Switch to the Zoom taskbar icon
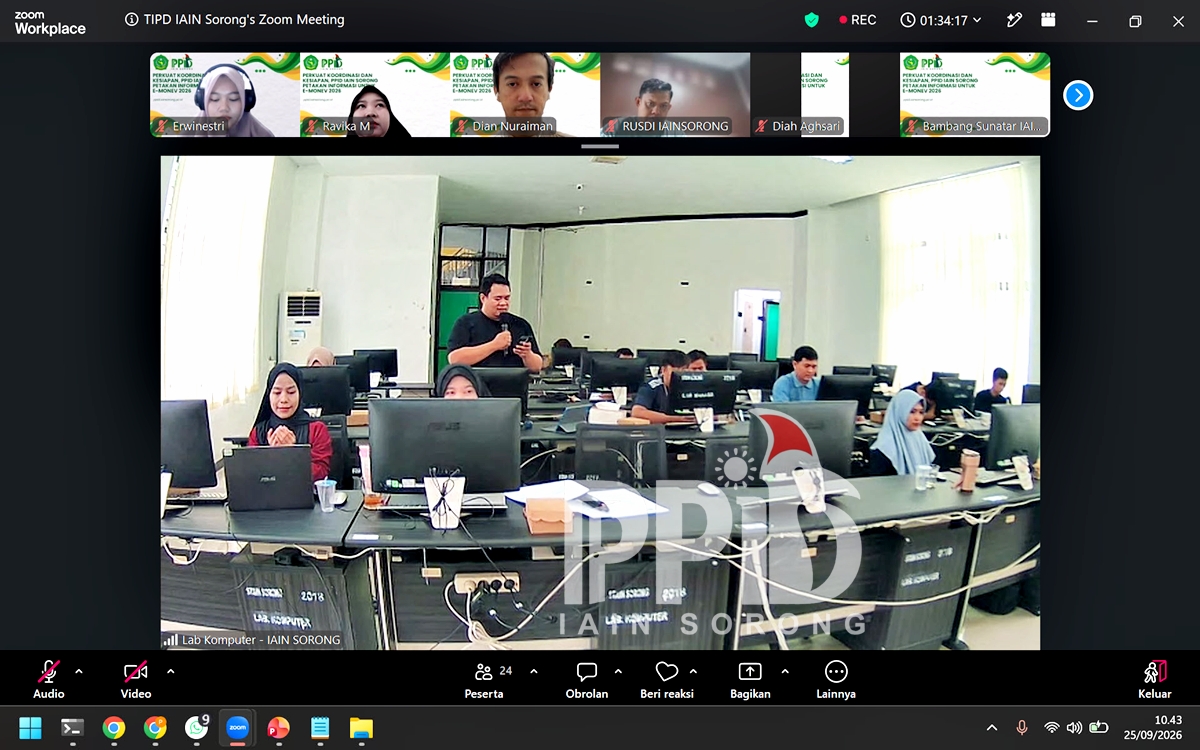Viewport: 1200px width, 750px height. pos(237,727)
